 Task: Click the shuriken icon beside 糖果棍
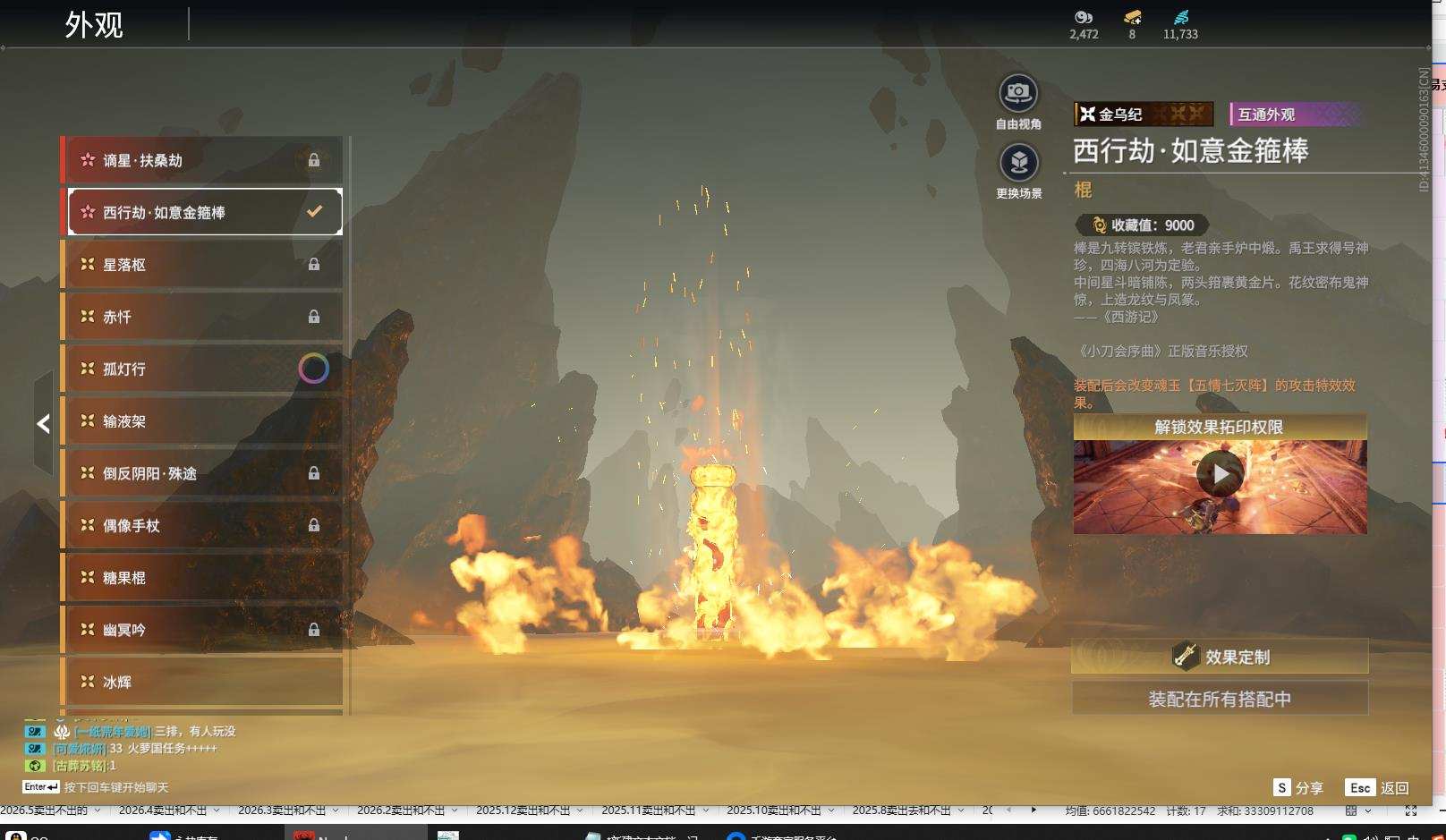[x=88, y=577]
